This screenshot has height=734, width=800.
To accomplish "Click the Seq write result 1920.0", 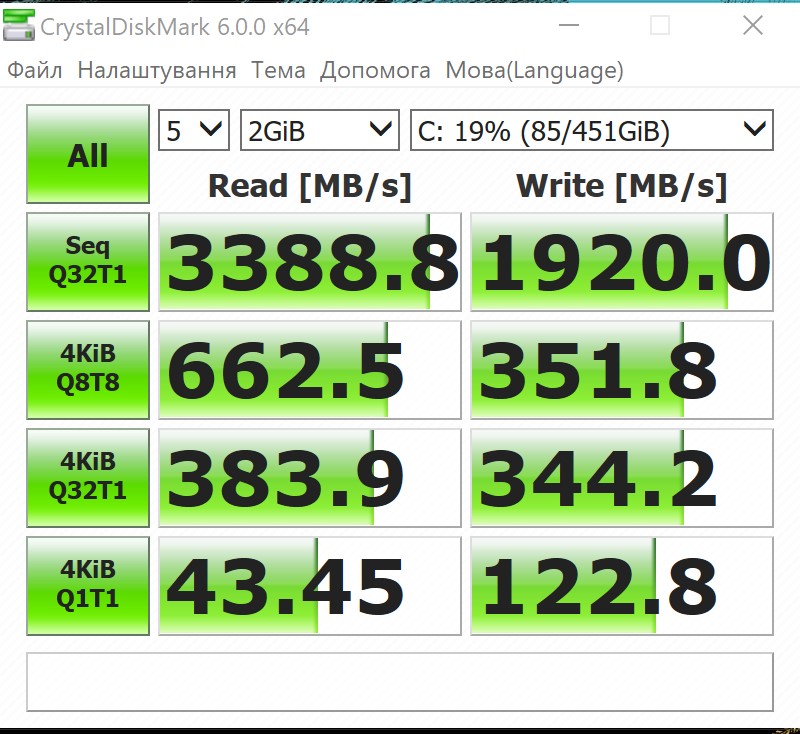I will 622,262.
